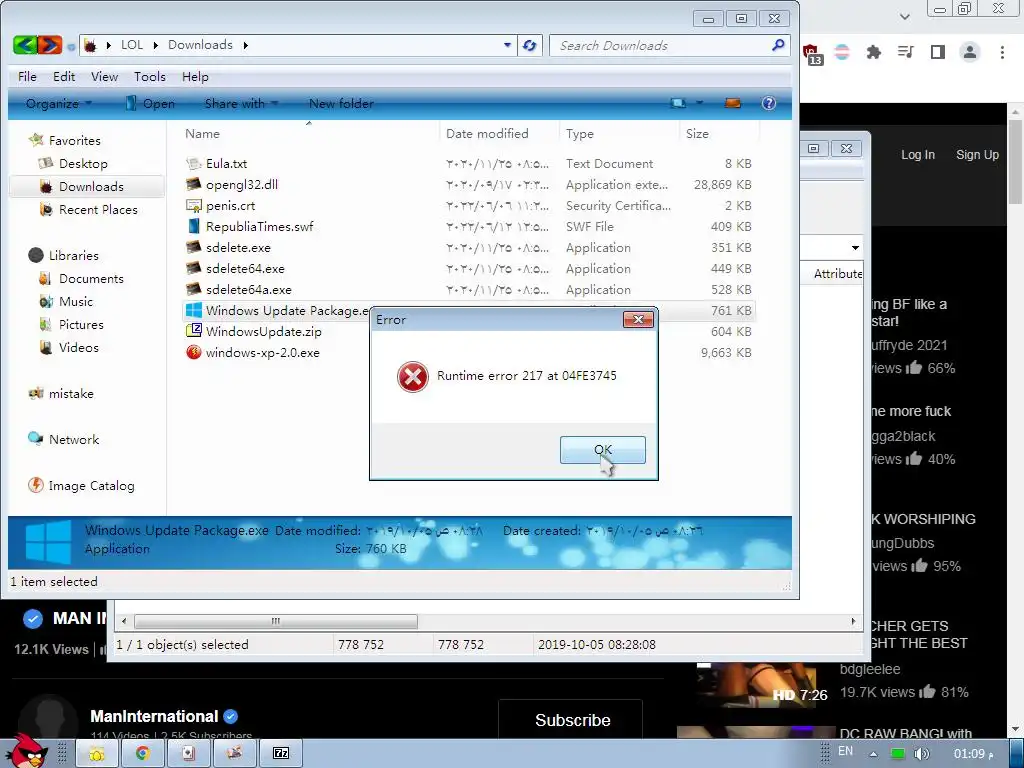Select the windows-xp-2.0.exe file

click(x=263, y=353)
